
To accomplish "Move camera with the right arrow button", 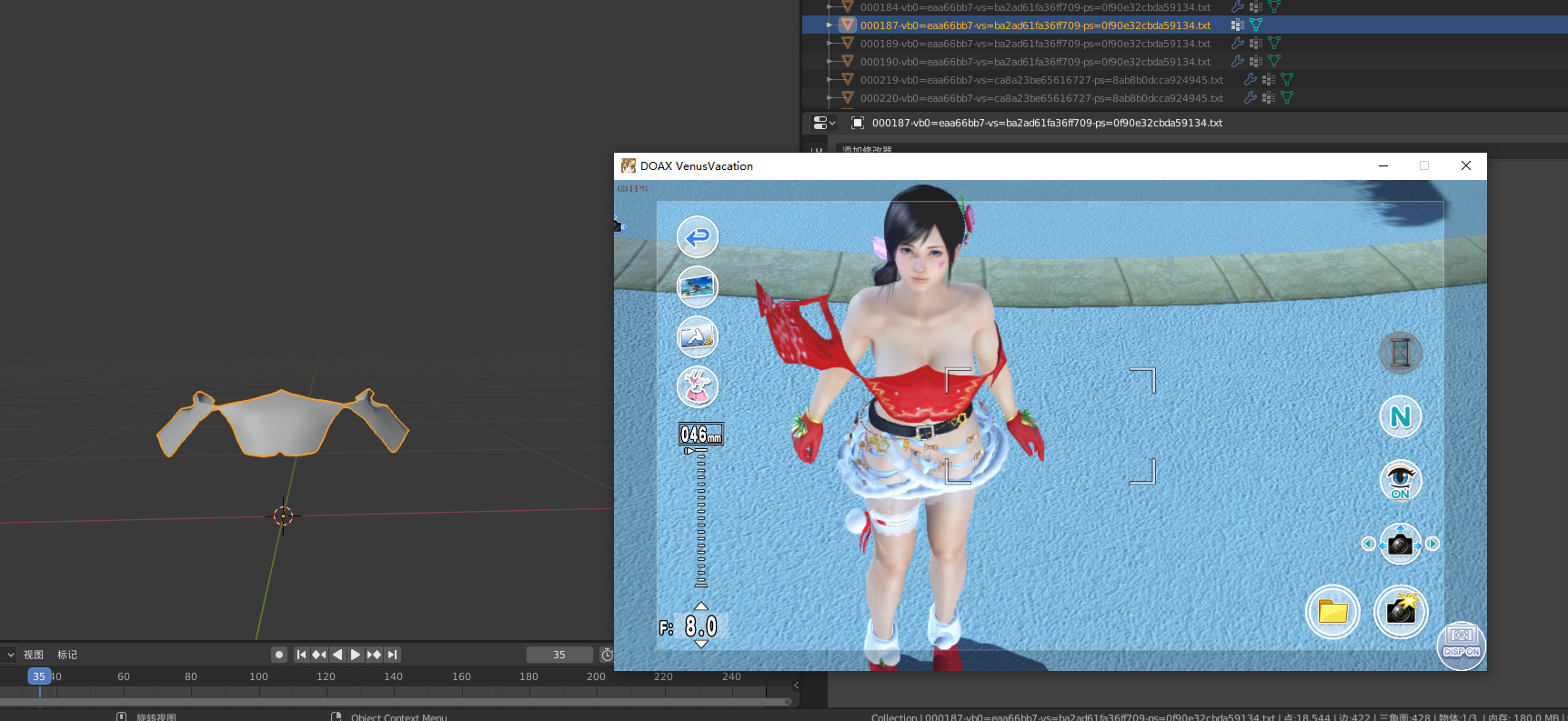I will pos(1432,544).
